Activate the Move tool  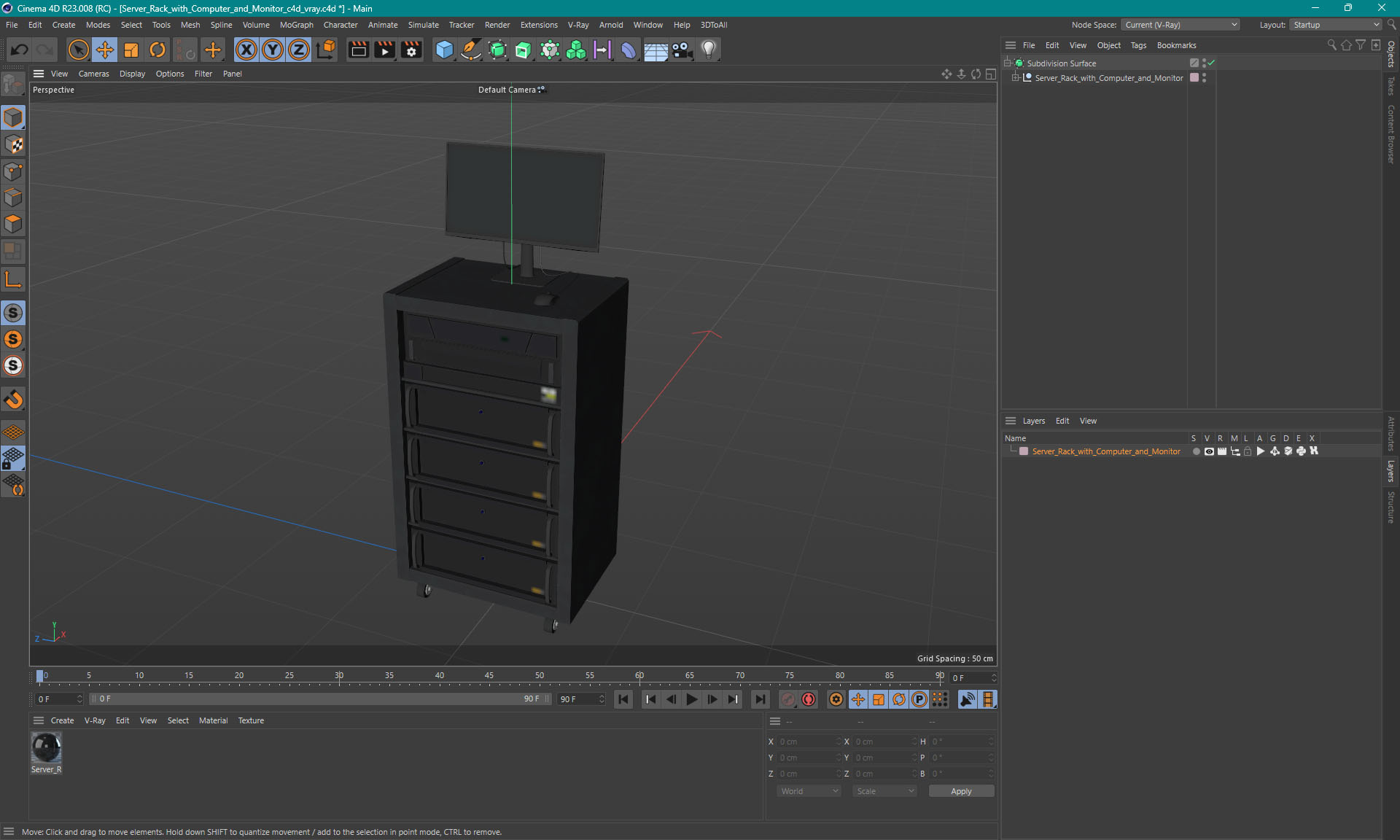[x=105, y=50]
